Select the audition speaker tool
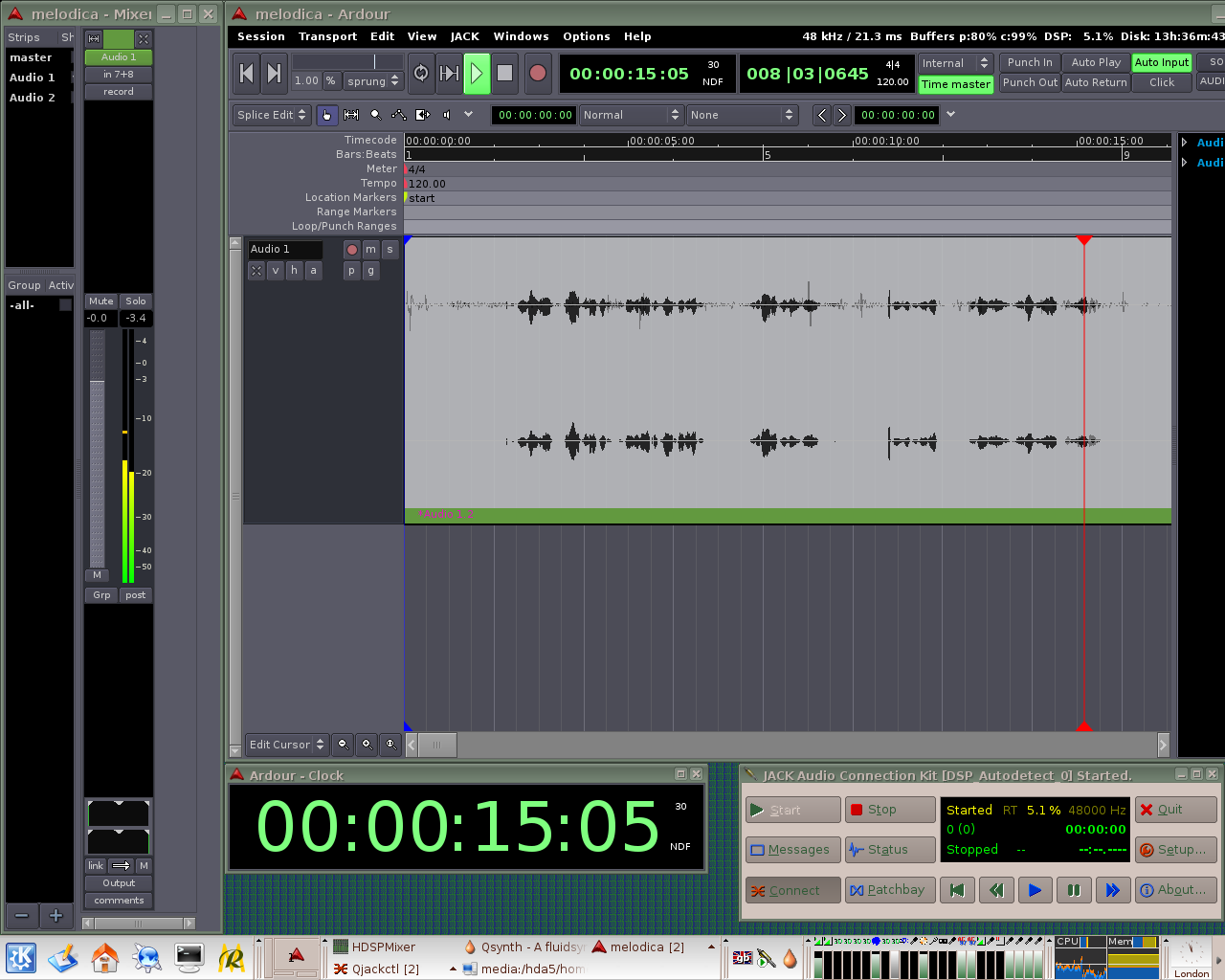1225x980 pixels. 447,115
